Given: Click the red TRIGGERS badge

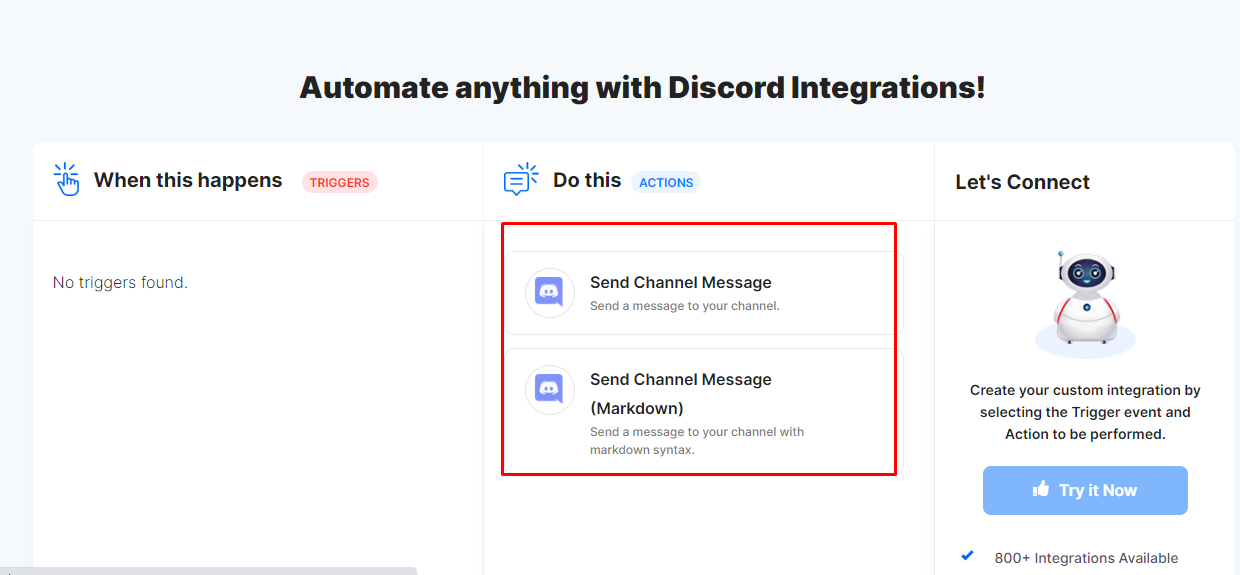Looking at the screenshot, I should tap(340, 182).
